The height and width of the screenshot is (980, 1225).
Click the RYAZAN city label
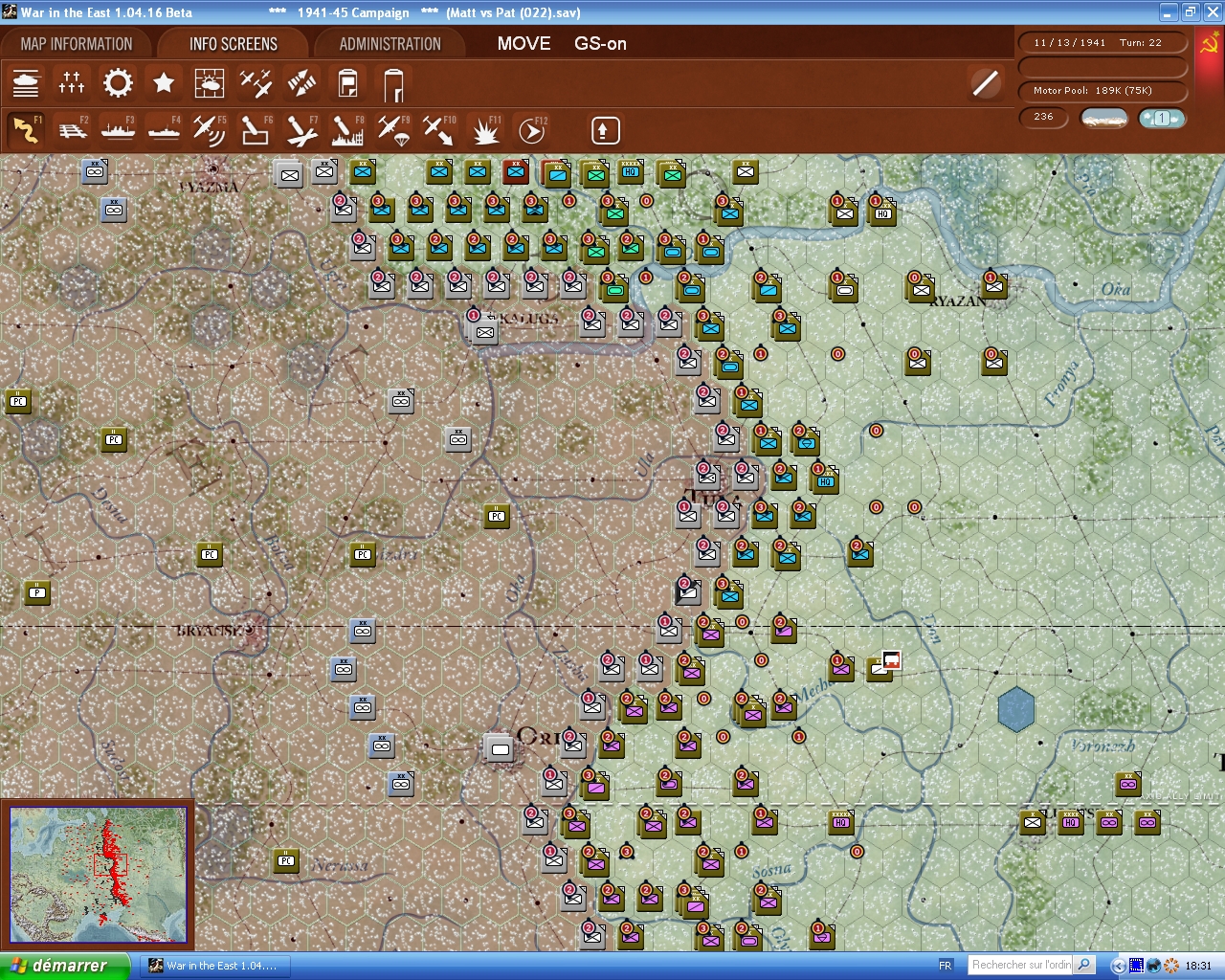coord(957,301)
